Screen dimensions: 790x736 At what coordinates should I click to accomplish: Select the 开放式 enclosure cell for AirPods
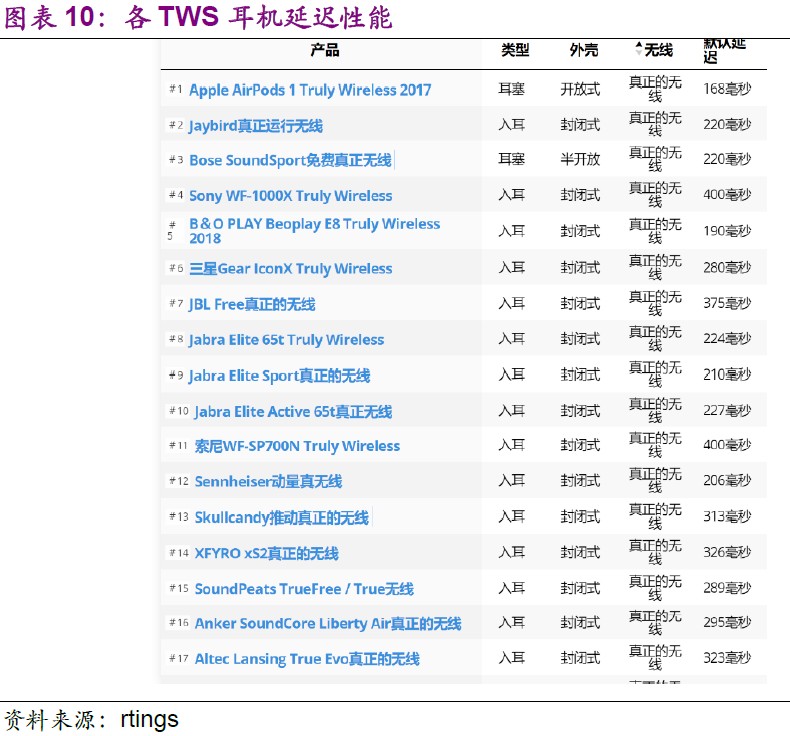[x=580, y=89]
